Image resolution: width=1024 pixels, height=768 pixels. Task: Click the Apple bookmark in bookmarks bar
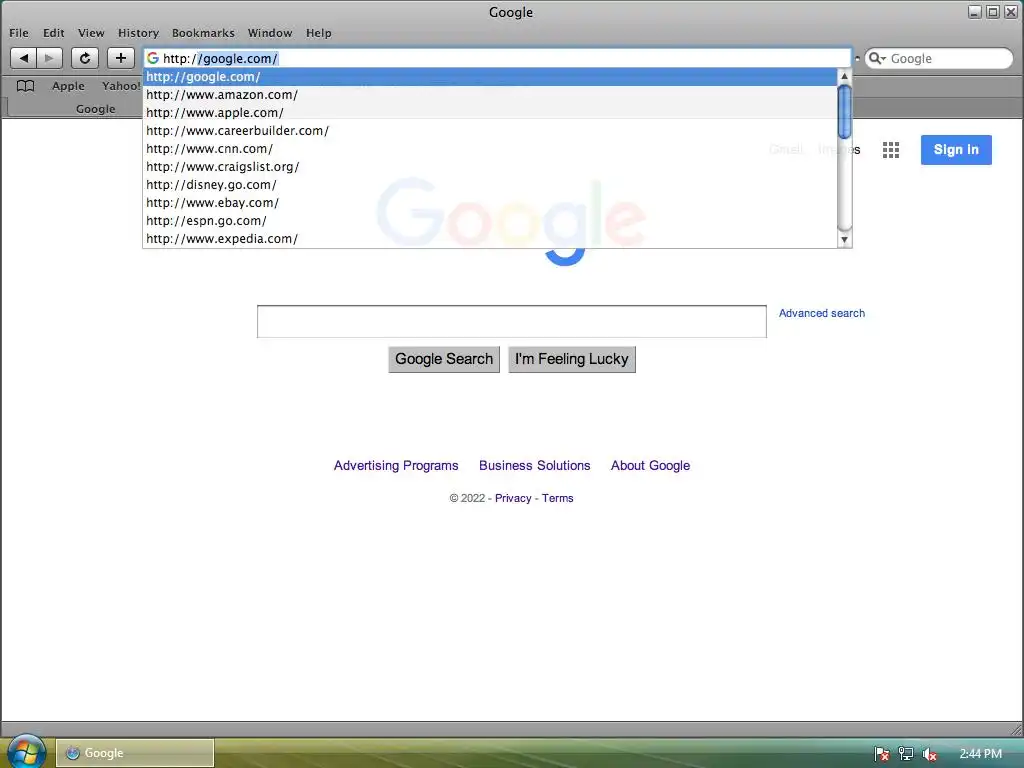pos(68,86)
